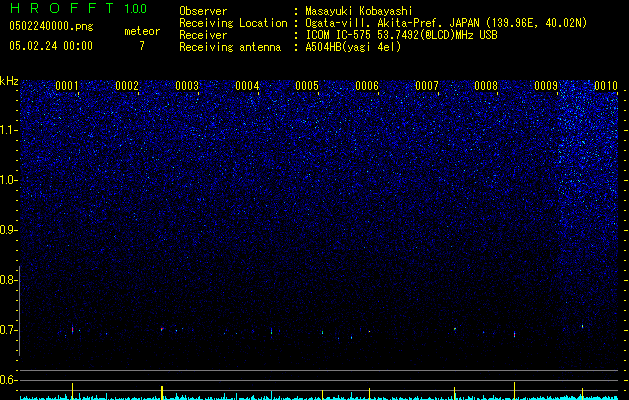Click the meteor count value 7
Viewport: 629px width, 400px height.
click(x=142, y=46)
